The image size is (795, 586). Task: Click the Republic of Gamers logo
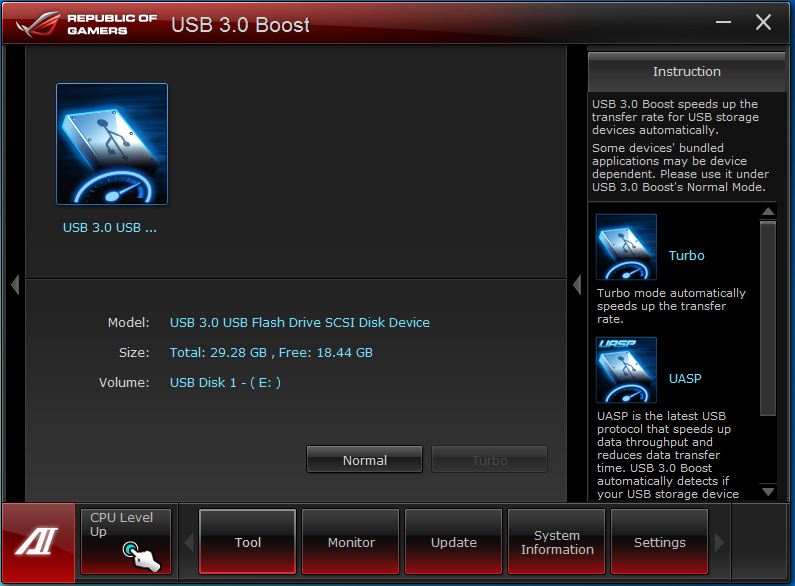coord(86,24)
